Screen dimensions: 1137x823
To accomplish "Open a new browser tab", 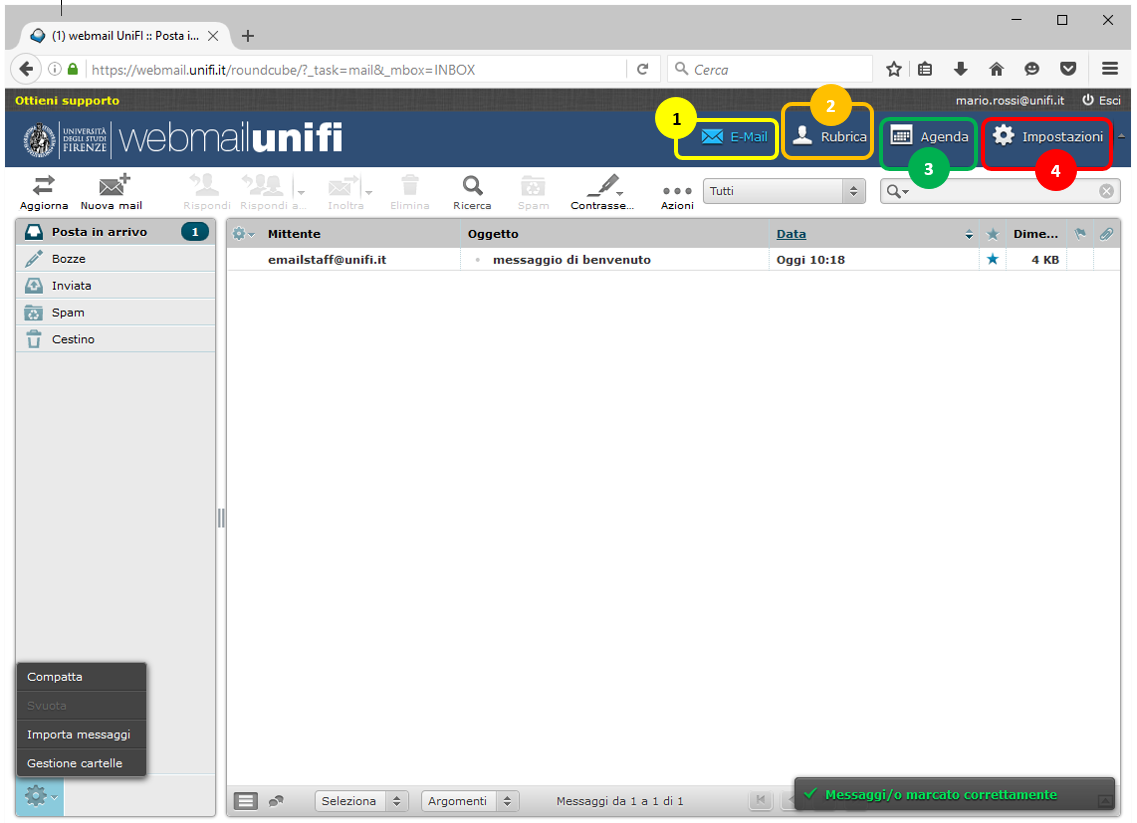I will click(x=247, y=36).
